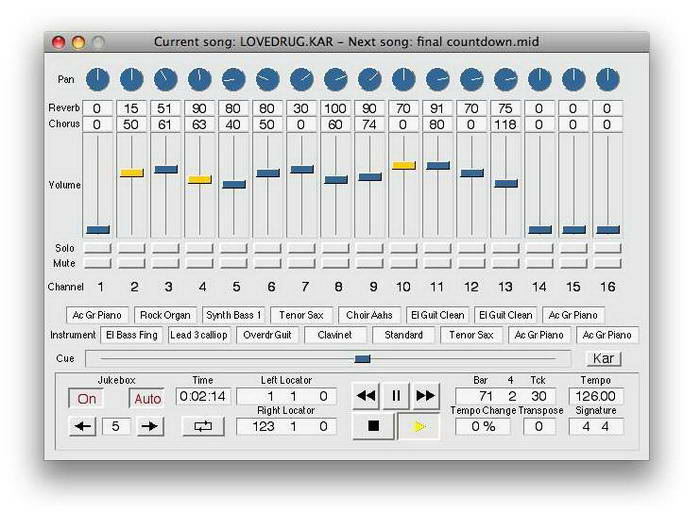Click the Cue position slider handle
This screenshot has height=512, width=700.
coord(362,358)
